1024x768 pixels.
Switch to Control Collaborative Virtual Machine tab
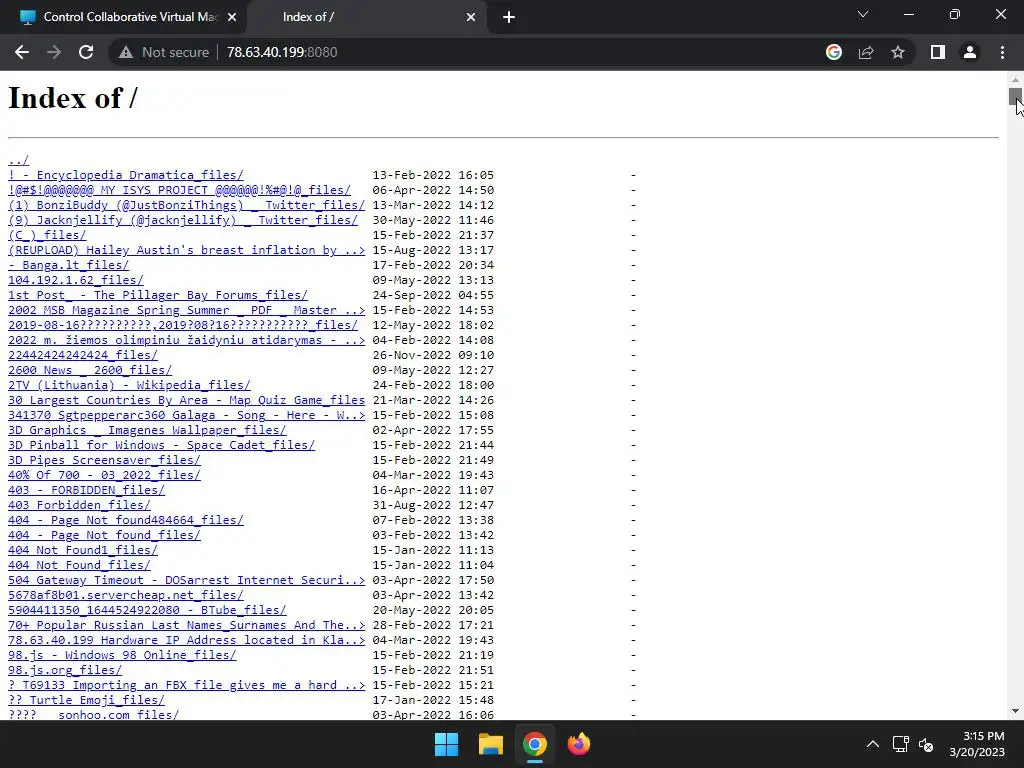[124, 17]
